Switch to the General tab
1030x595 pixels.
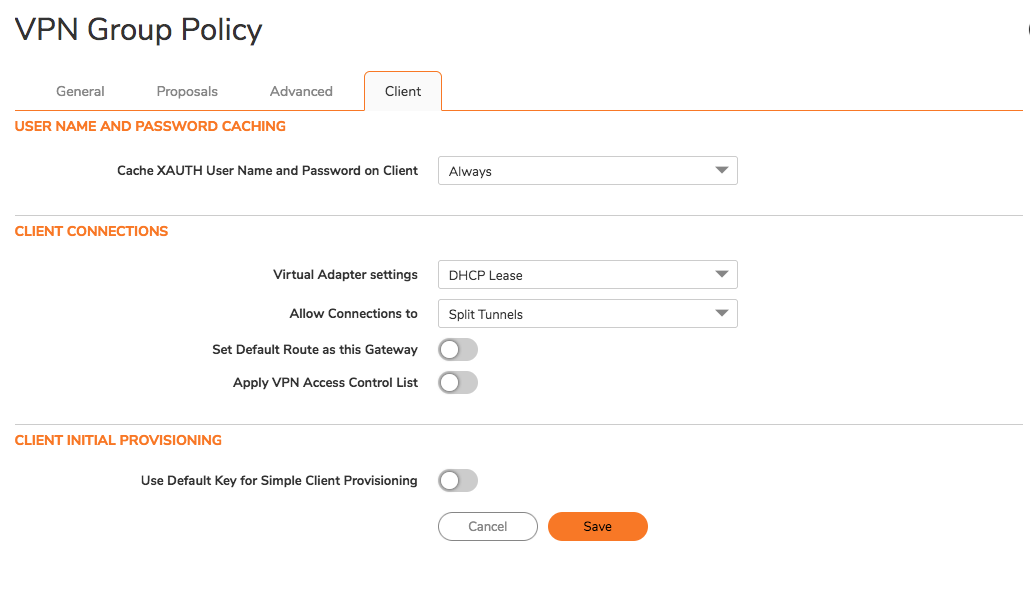coord(80,91)
